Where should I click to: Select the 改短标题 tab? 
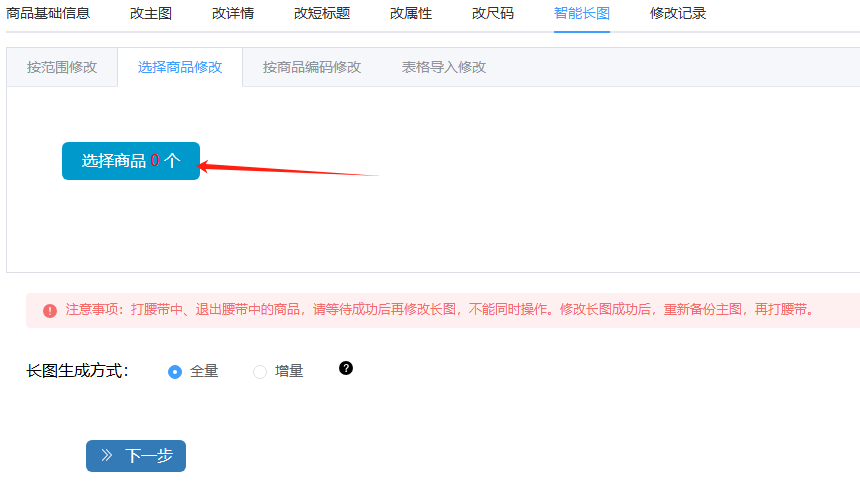[322, 13]
